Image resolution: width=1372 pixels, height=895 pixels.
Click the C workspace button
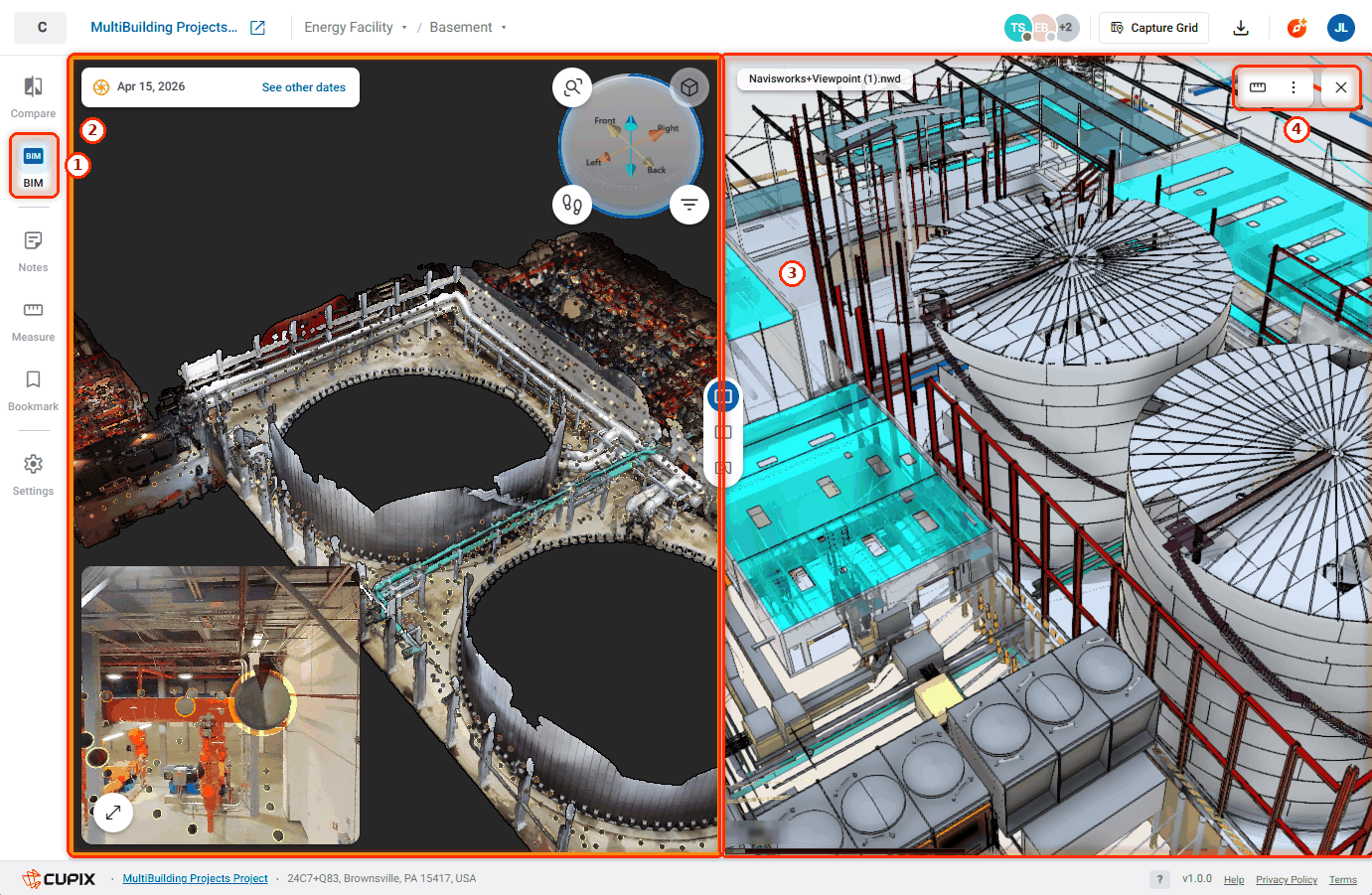point(41,28)
